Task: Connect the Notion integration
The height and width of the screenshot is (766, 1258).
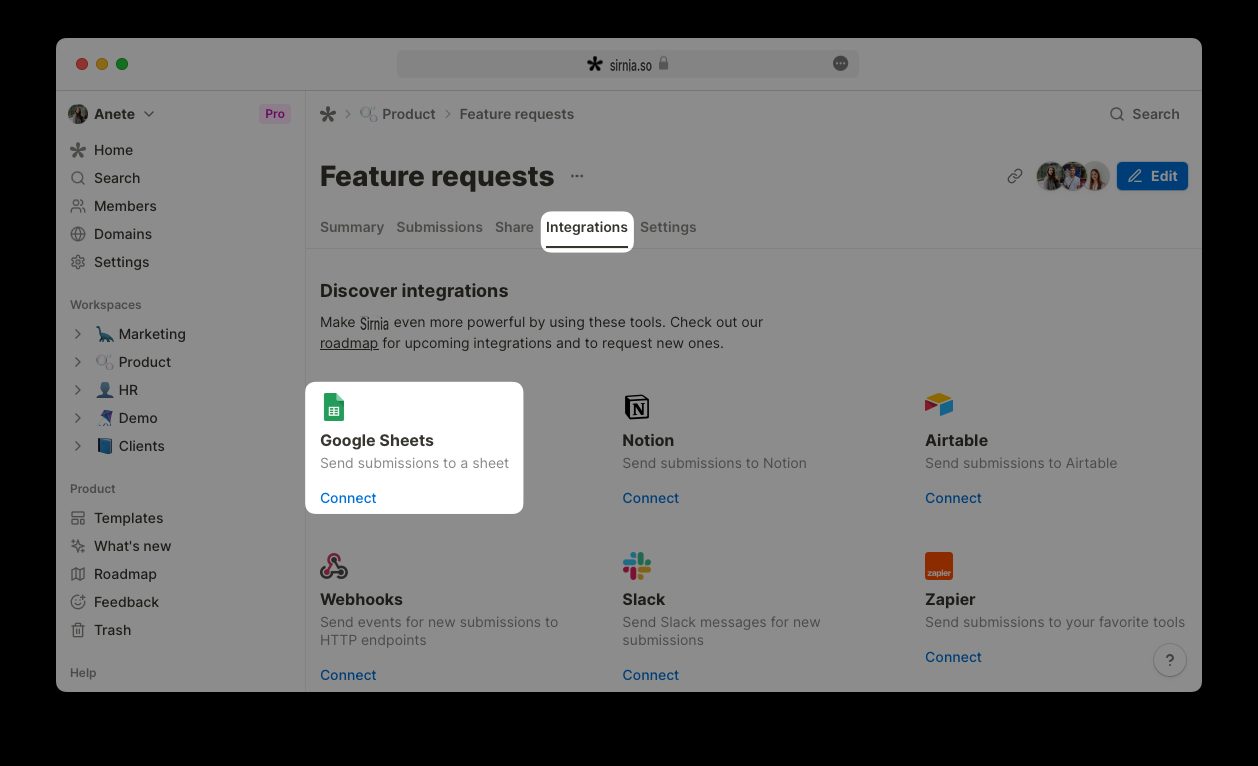Action: [x=651, y=498]
